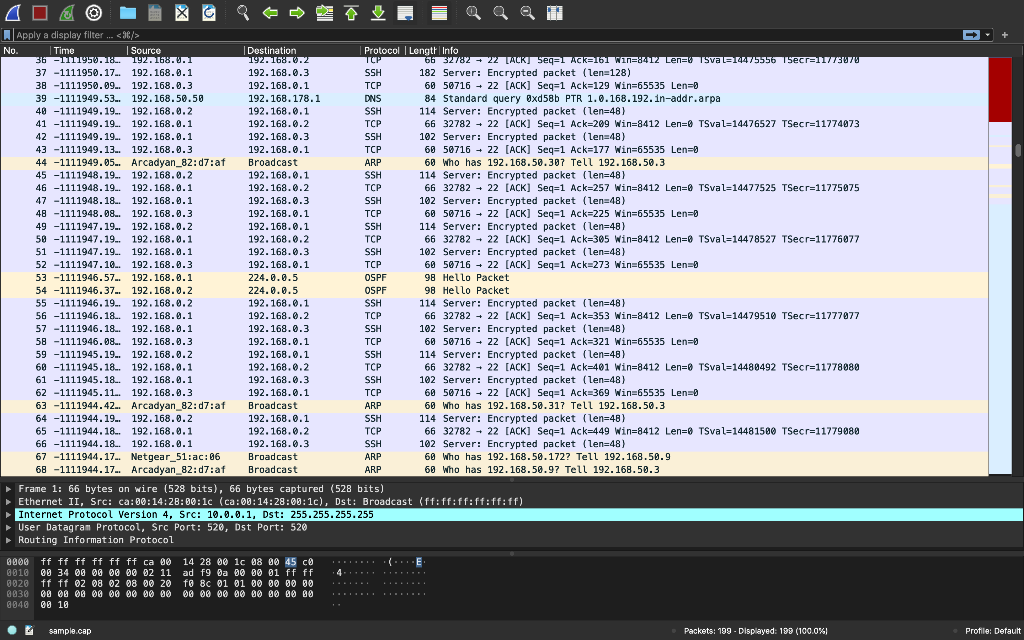
Task: Stop the running capture with red square
Action: pos(40,12)
